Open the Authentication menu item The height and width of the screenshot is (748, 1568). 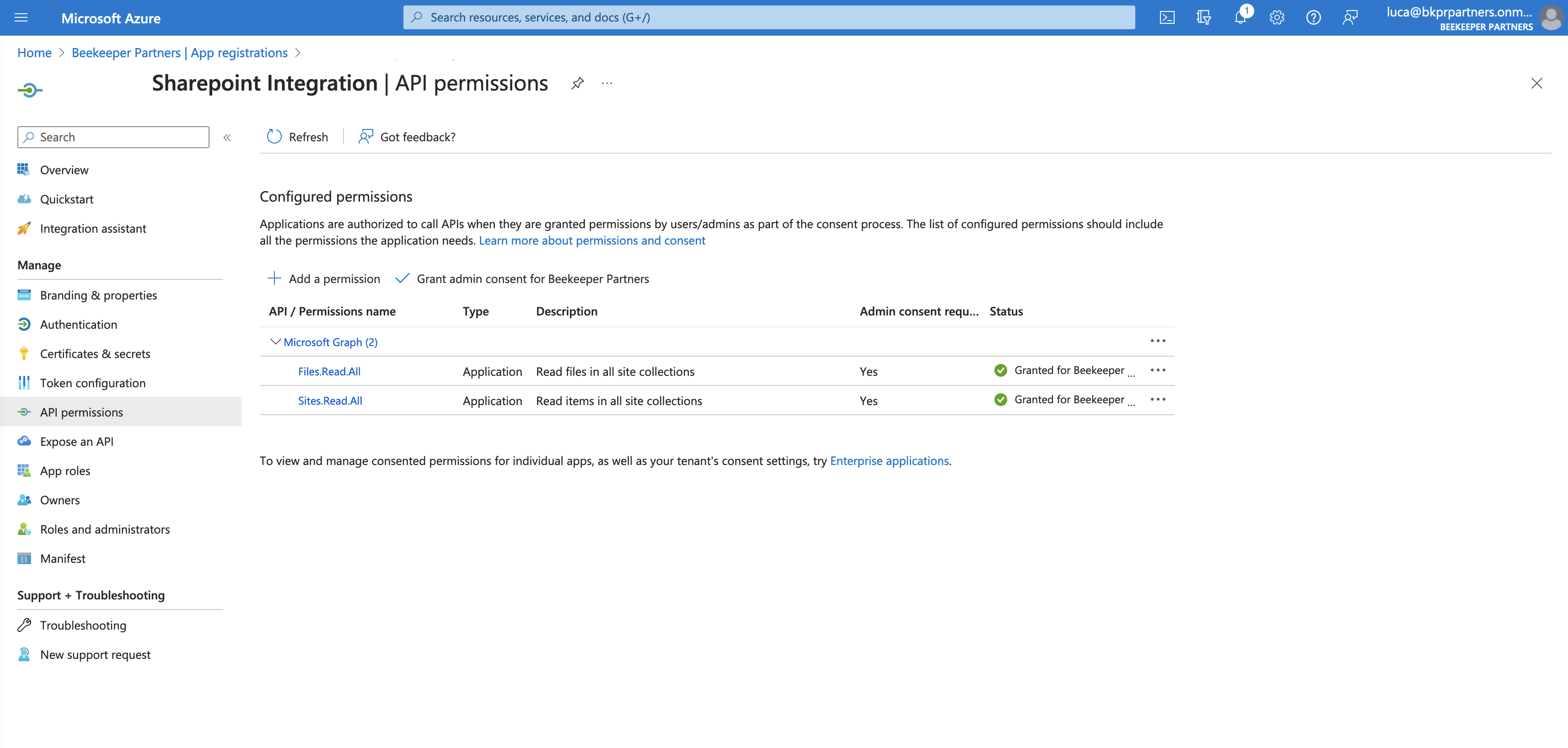point(79,325)
